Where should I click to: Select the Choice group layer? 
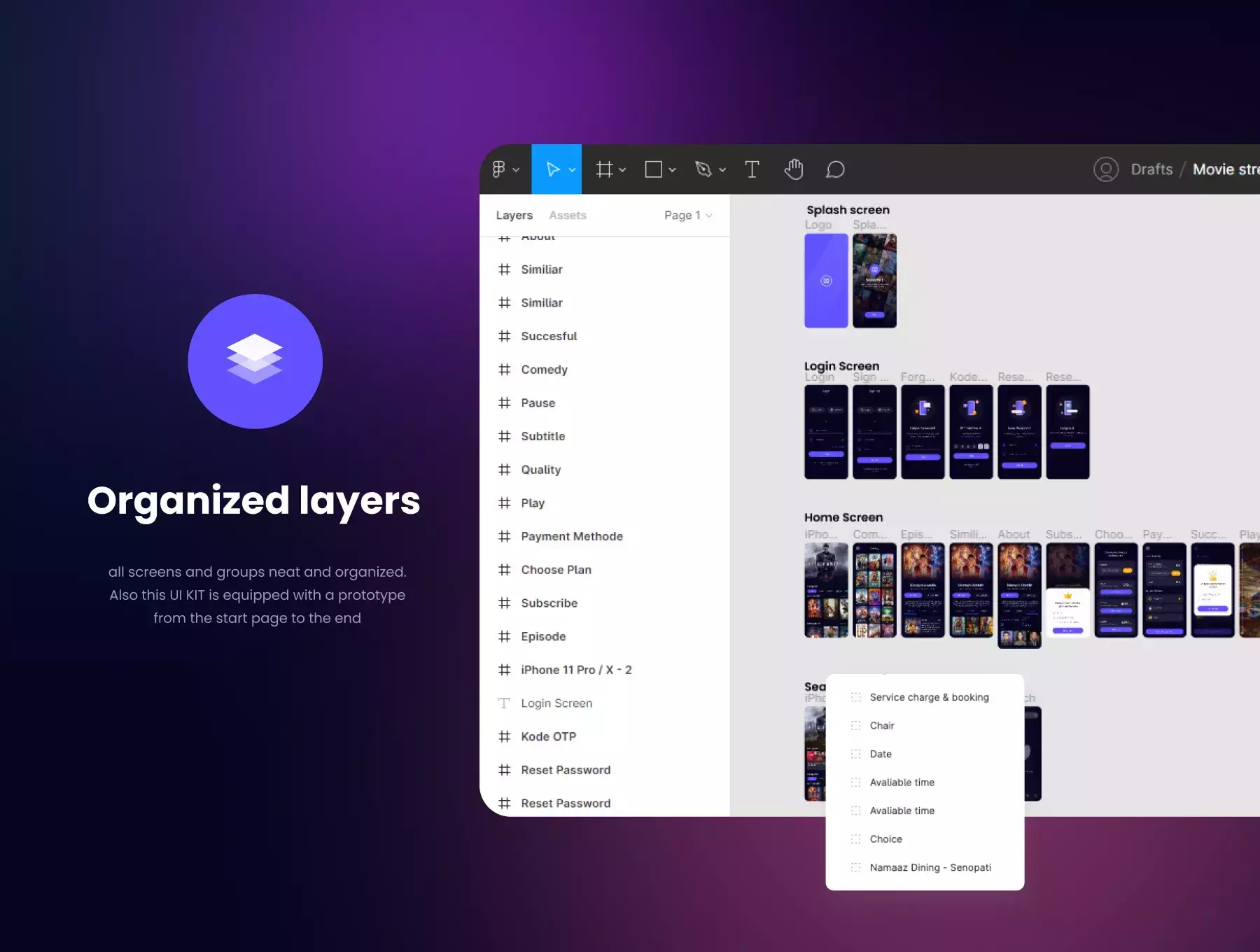coord(925,839)
